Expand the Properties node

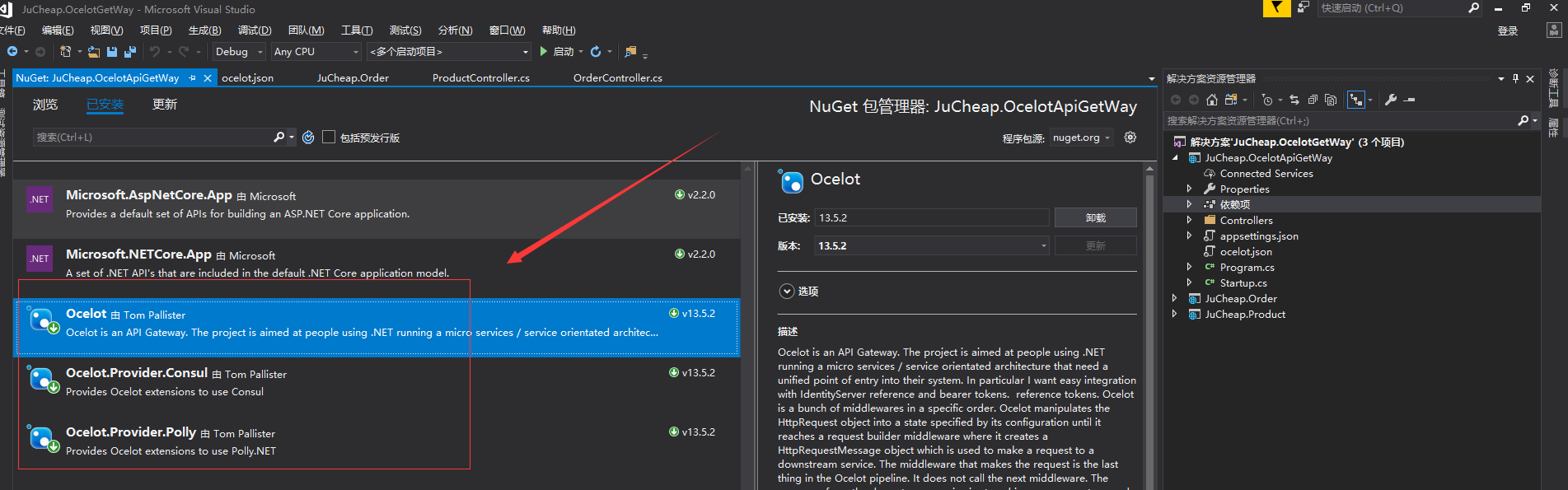(x=1189, y=189)
